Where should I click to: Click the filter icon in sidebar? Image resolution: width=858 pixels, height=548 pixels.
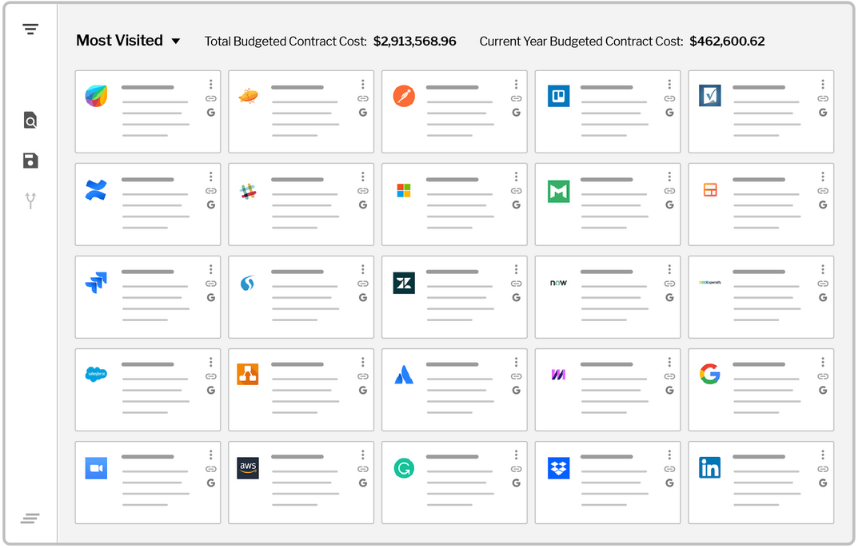point(31,29)
